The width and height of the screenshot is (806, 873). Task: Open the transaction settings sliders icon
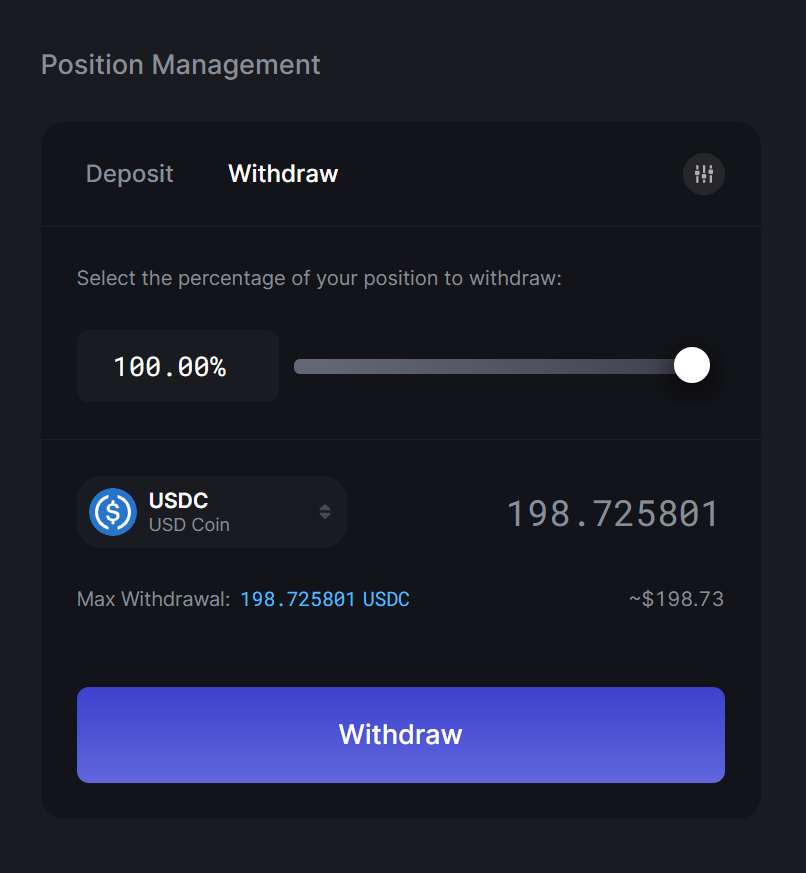click(704, 174)
